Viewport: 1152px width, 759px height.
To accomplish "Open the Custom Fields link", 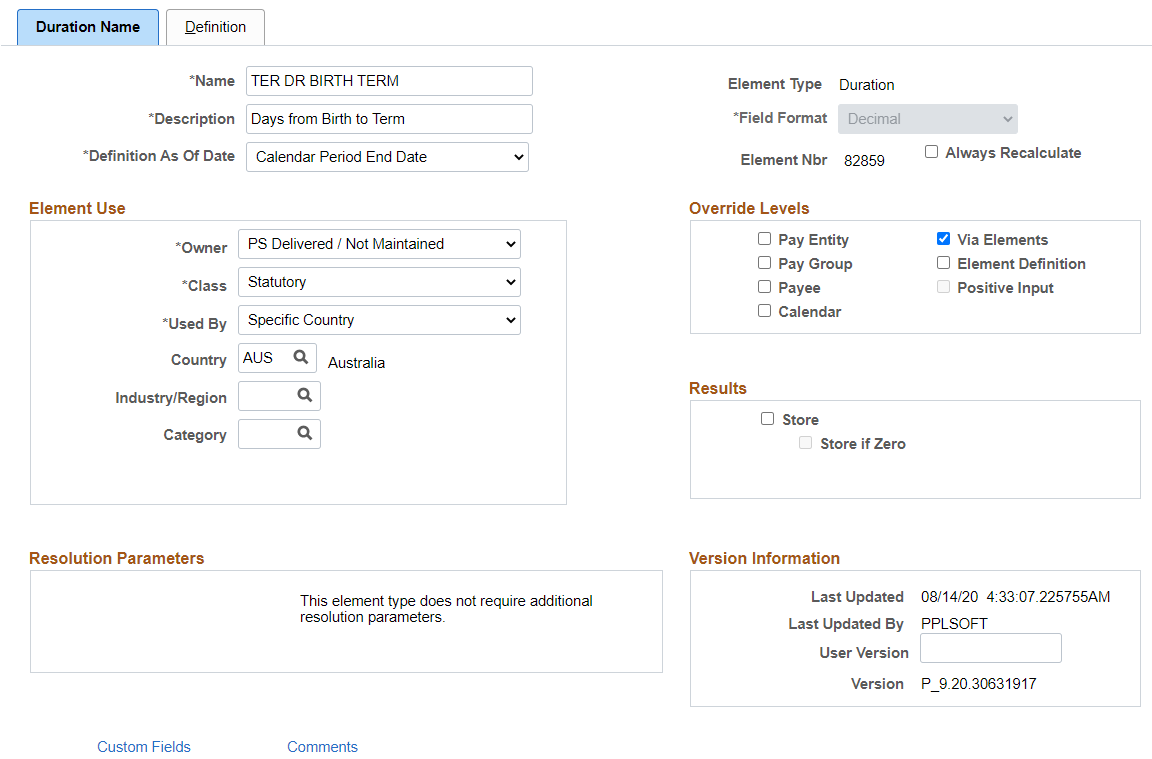I will click(x=144, y=747).
